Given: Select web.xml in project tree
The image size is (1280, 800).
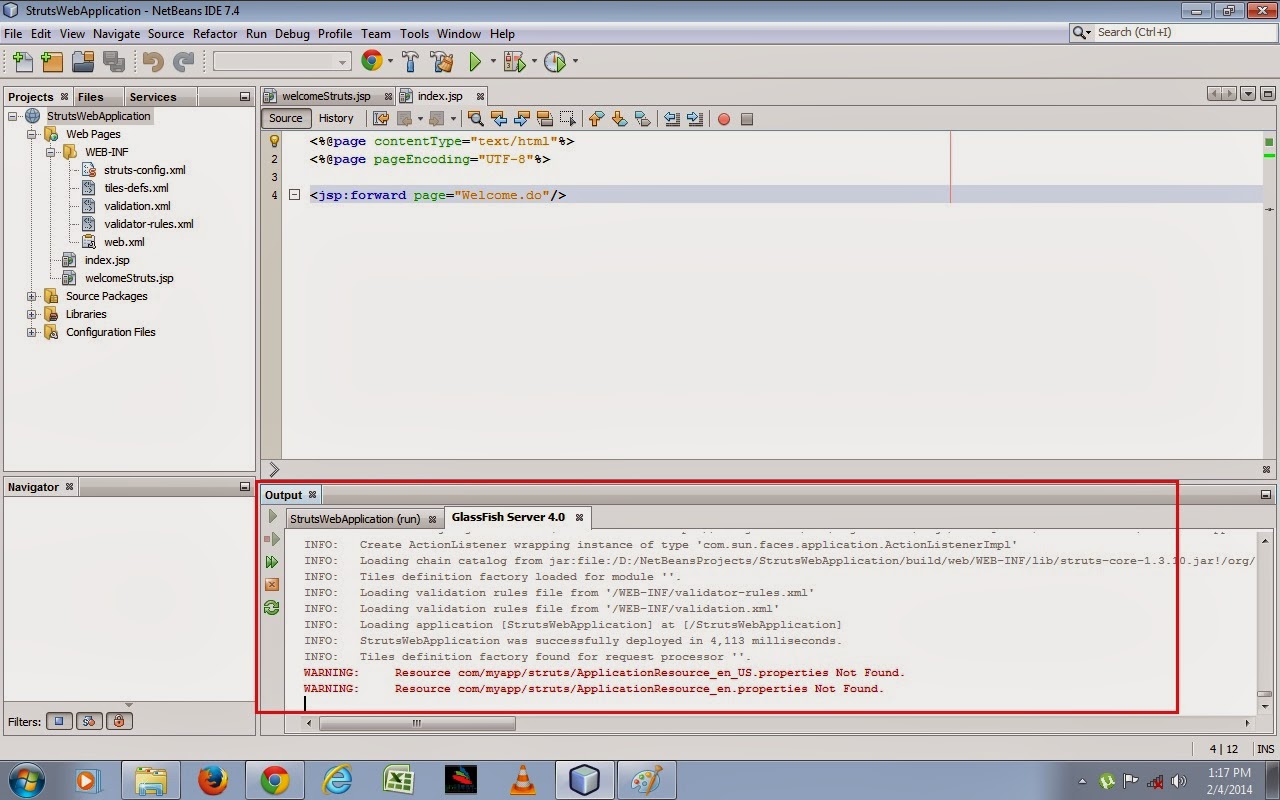Looking at the screenshot, I should coord(124,242).
